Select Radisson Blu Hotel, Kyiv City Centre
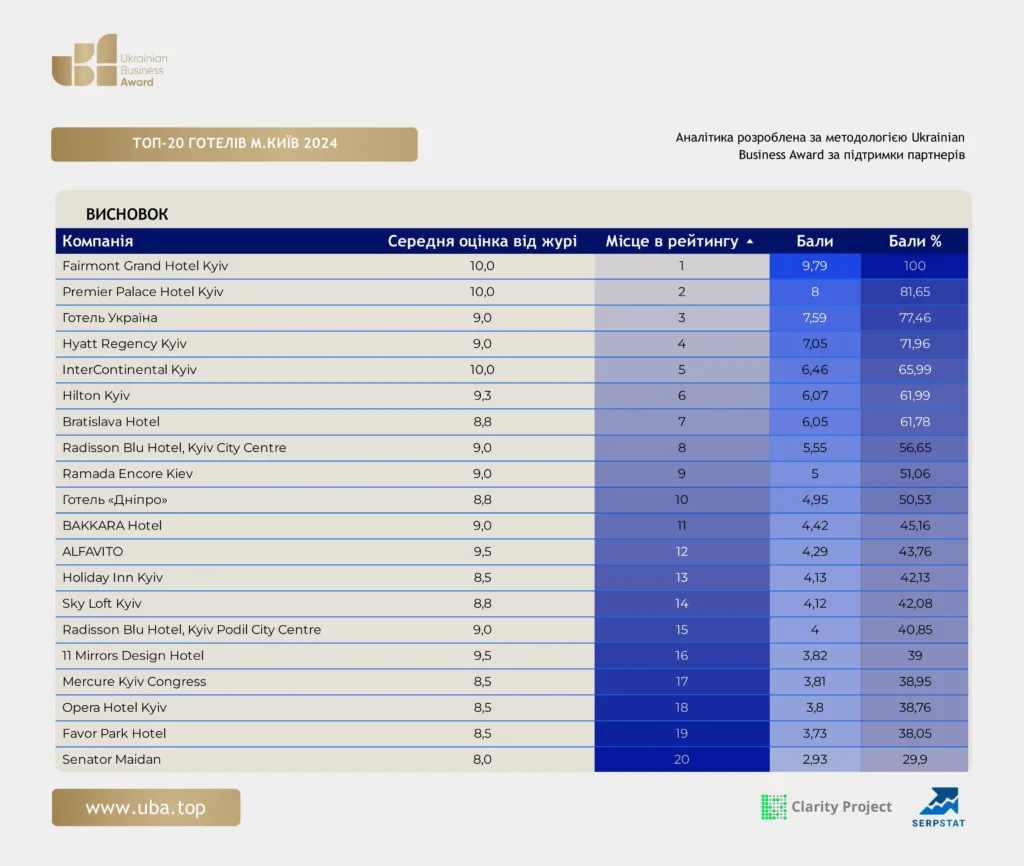Viewport: 1024px width, 866px height. 174,448
